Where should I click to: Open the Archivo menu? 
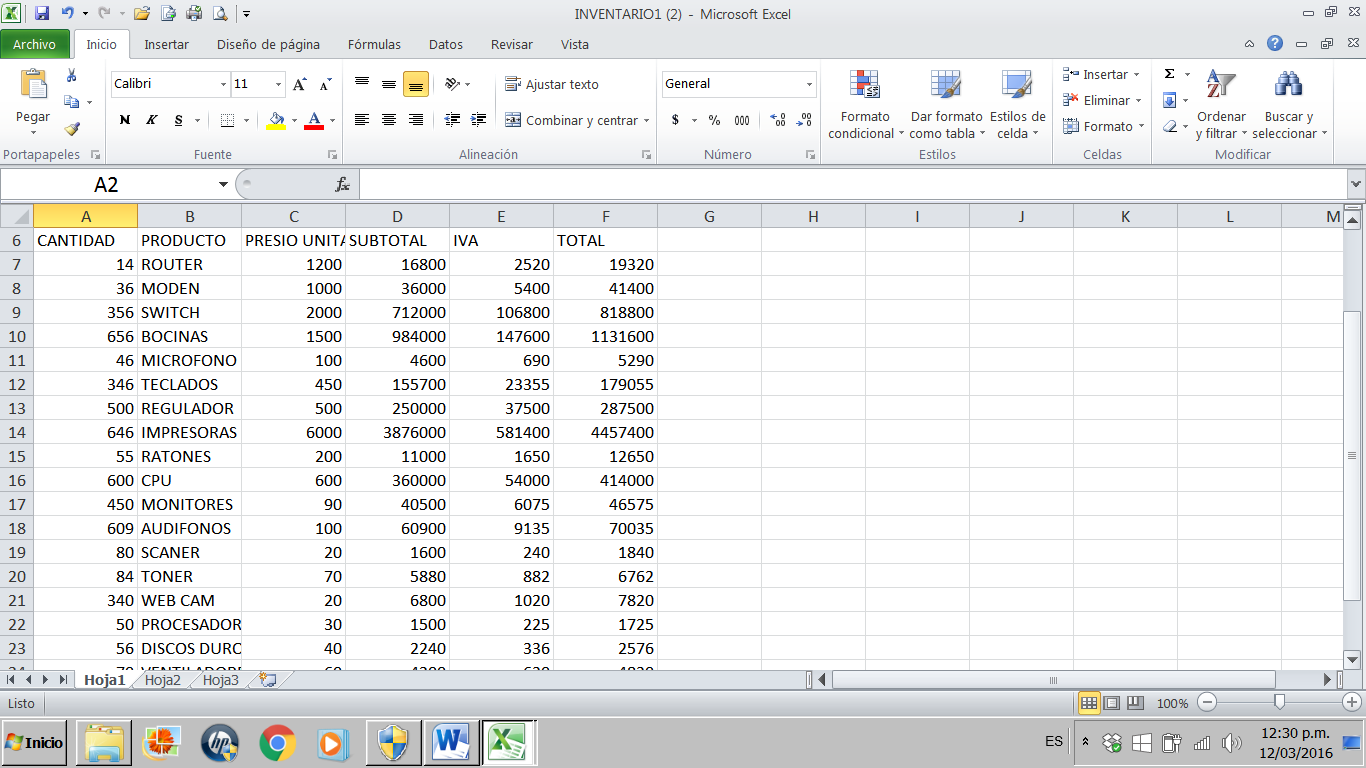click(x=35, y=44)
